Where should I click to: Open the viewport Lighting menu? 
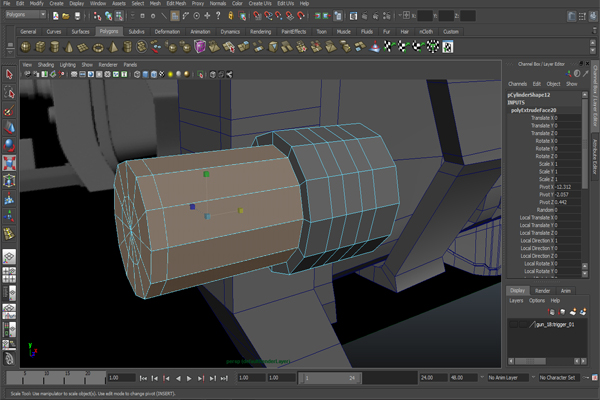67,65
